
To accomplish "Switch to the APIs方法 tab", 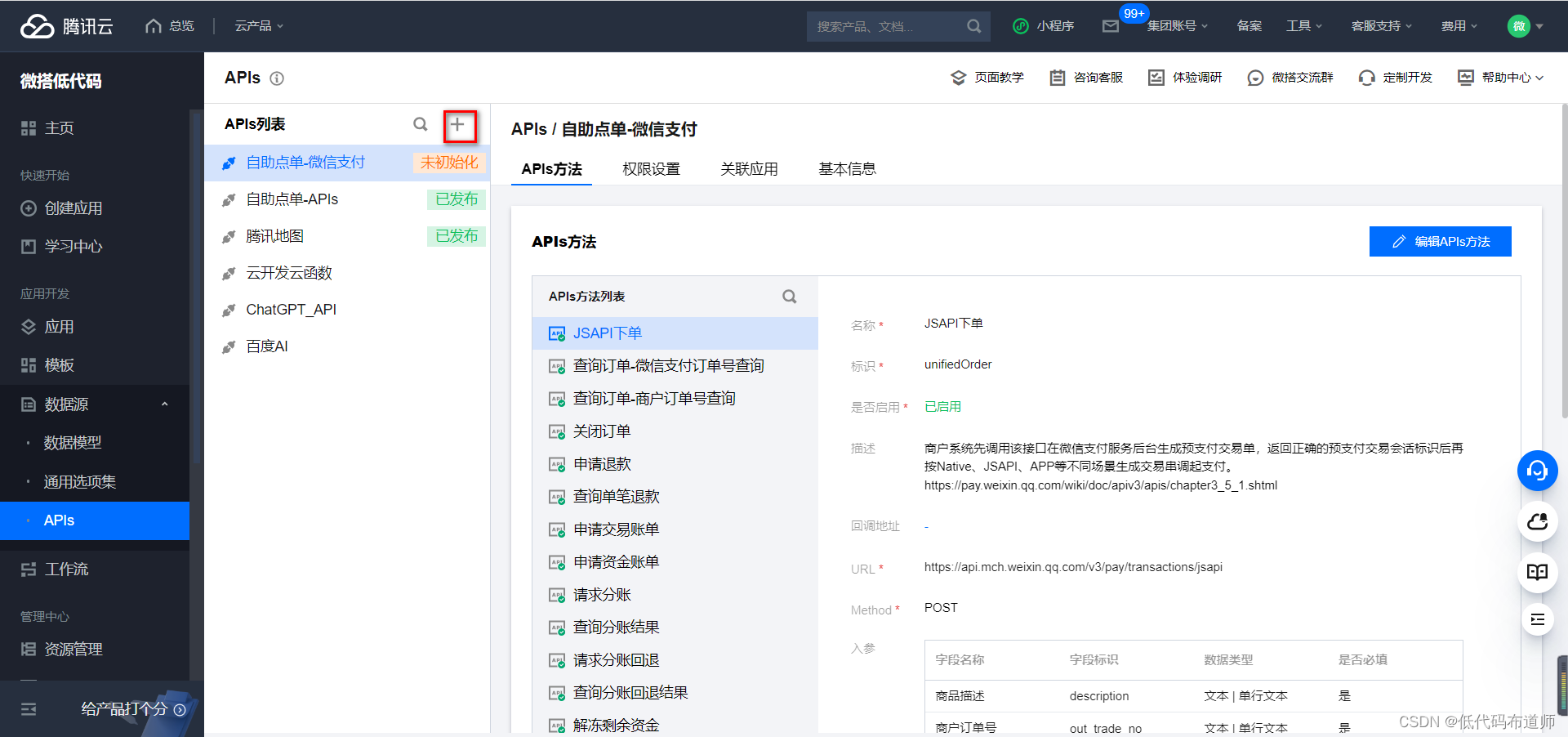I will click(x=552, y=169).
